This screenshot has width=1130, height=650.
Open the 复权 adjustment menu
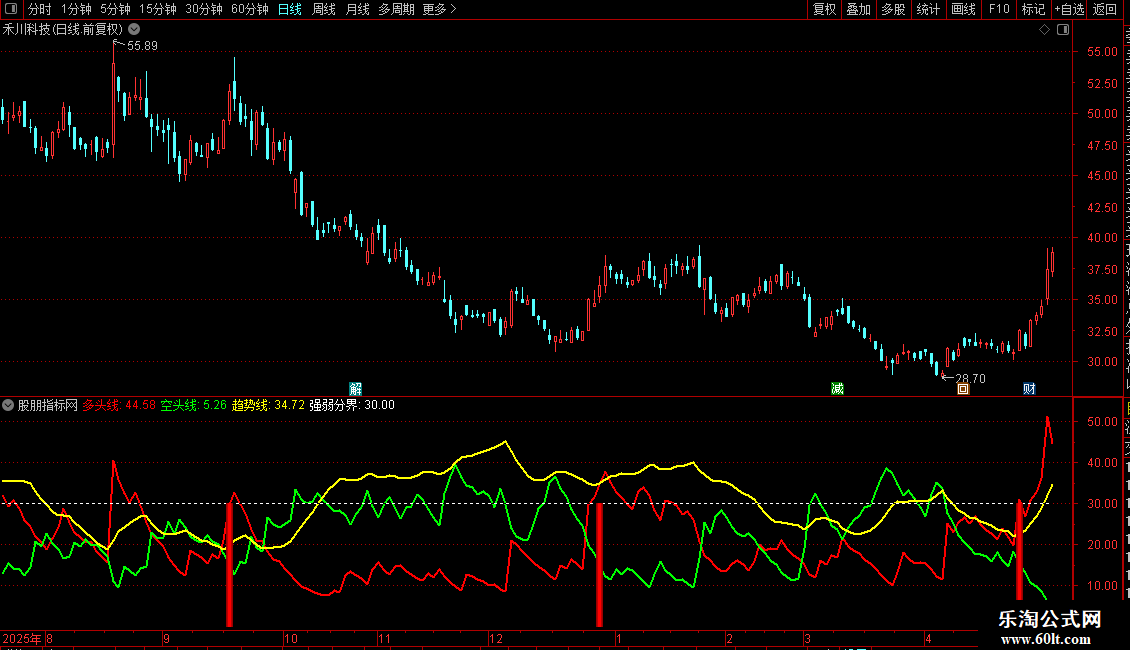(824, 9)
